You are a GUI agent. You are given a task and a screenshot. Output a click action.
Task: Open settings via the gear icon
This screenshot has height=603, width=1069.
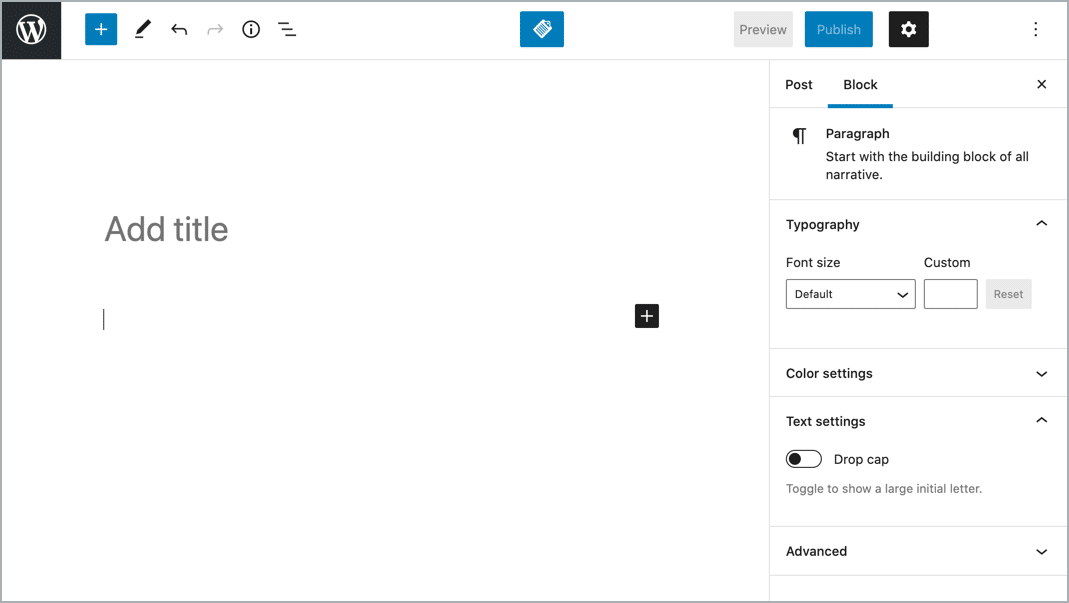908,29
